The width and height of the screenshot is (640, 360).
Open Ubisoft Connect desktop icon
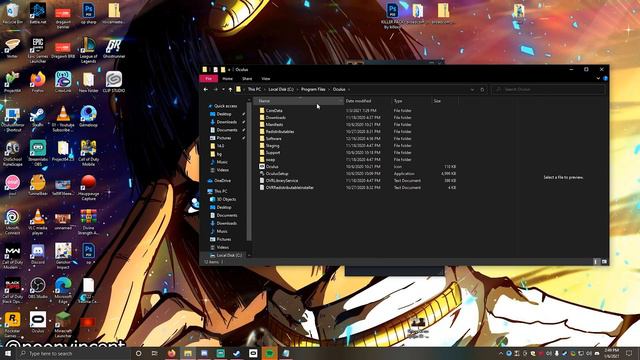click(12, 222)
